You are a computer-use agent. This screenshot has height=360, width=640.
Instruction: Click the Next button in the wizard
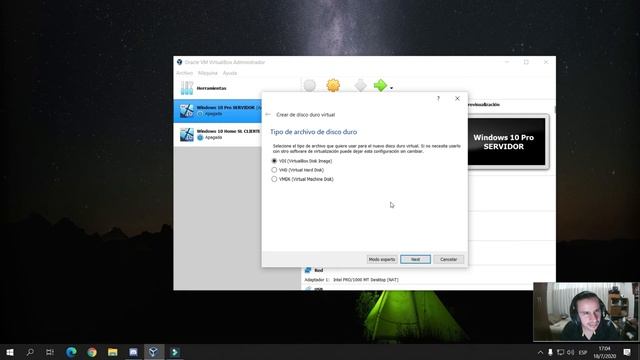(x=415, y=259)
